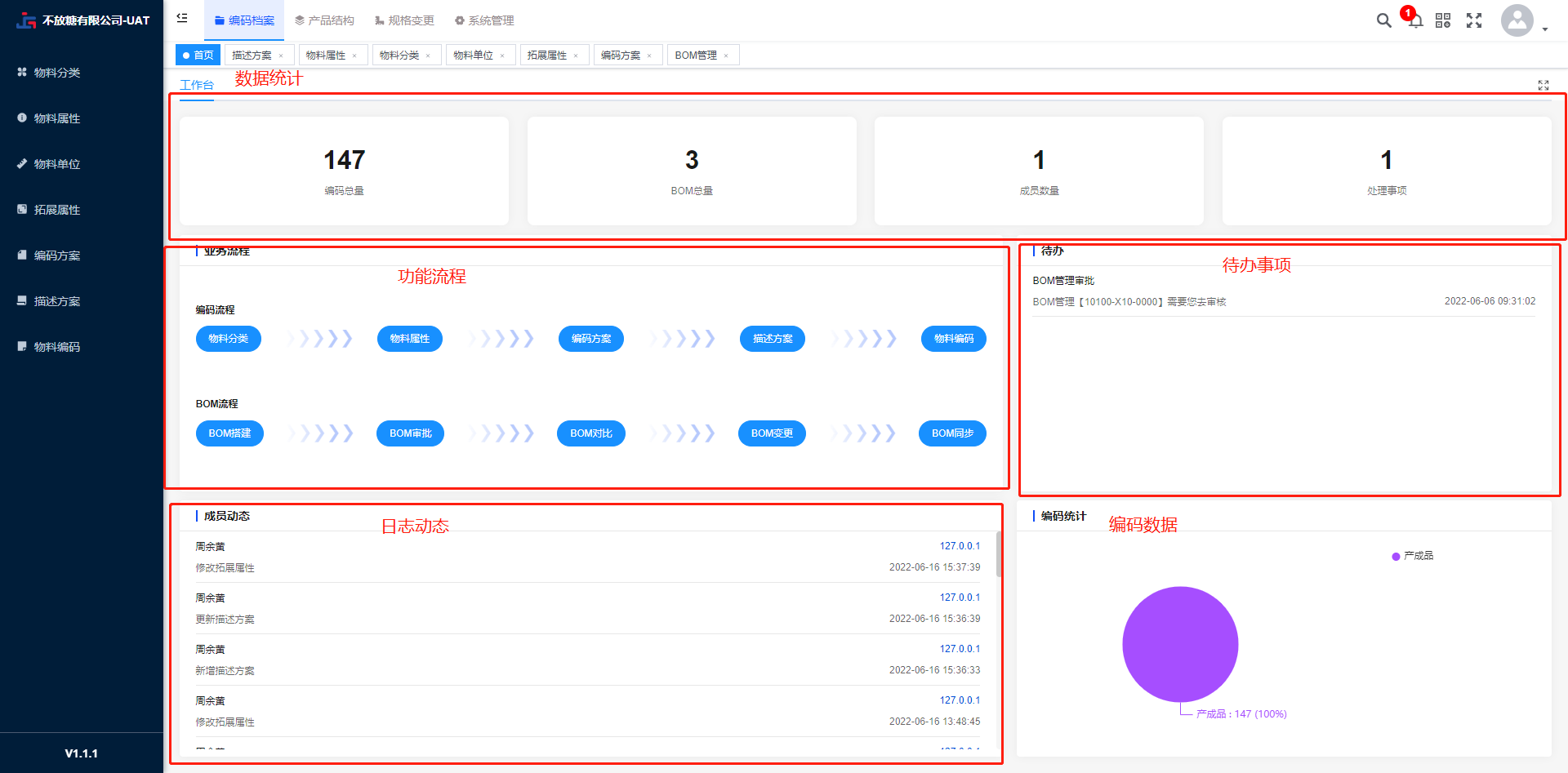Click the 成员动态 list scrollbar
This screenshot has width=1568, height=773.
(999, 555)
